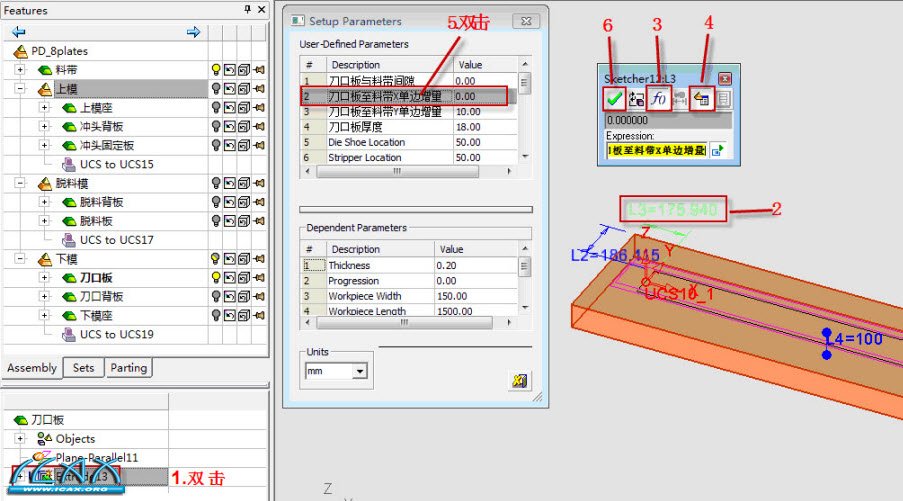The image size is (903, 501).
Task: Click the f() function icon in Sketcher
Action: click(x=658, y=99)
